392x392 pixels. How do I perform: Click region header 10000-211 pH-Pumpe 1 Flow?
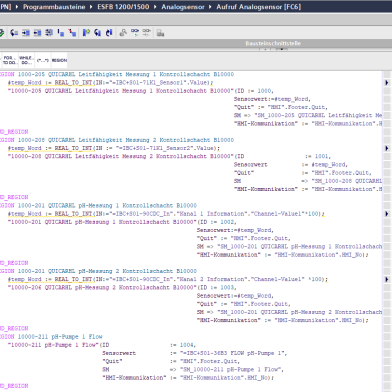(x=60, y=337)
